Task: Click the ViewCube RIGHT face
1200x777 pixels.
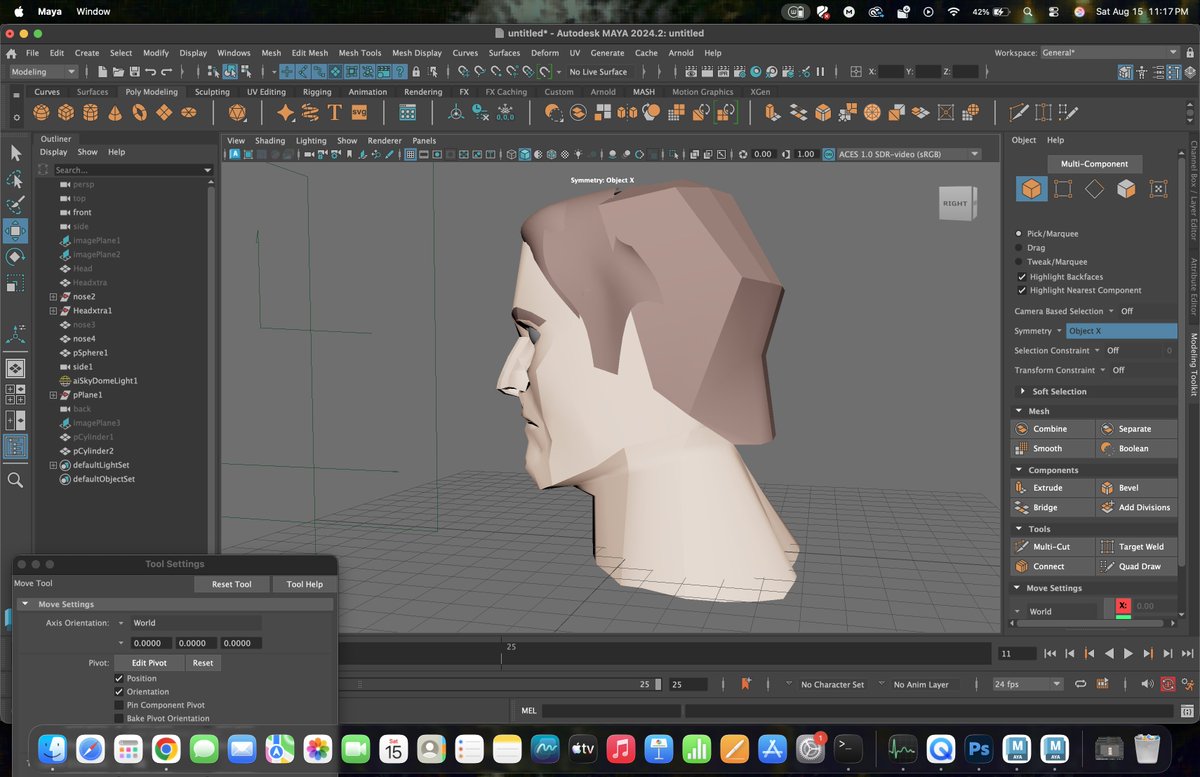Action: [x=955, y=203]
